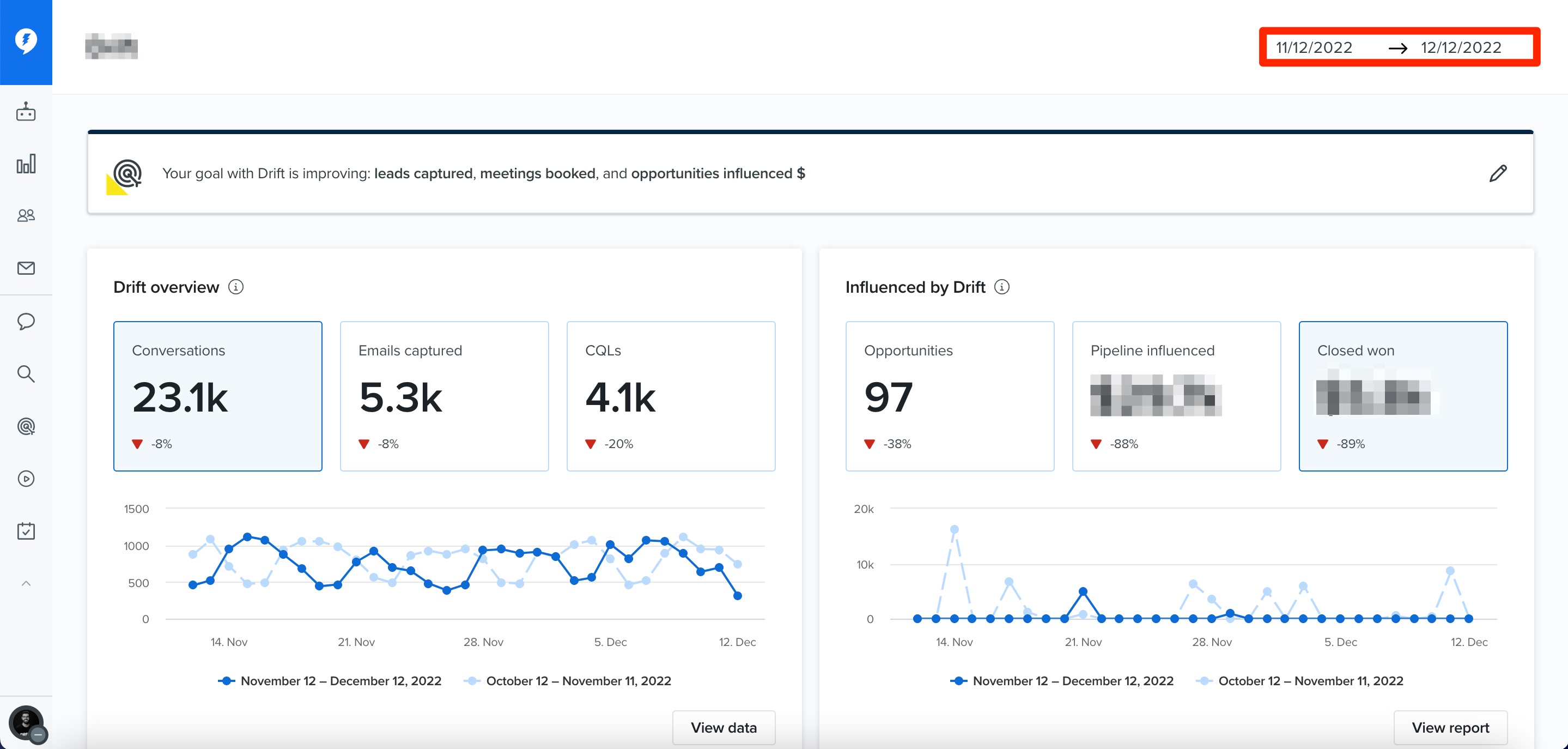Click info icon next to Influenced by Drift
The height and width of the screenshot is (749, 1568).
click(x=1001, y=287)
